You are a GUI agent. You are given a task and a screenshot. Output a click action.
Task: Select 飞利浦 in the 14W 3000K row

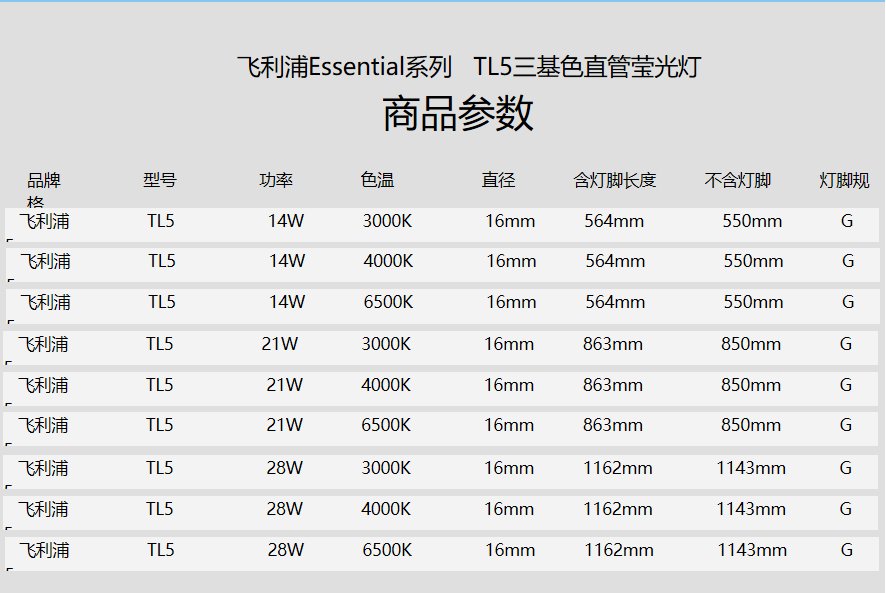tap(45, 221)
